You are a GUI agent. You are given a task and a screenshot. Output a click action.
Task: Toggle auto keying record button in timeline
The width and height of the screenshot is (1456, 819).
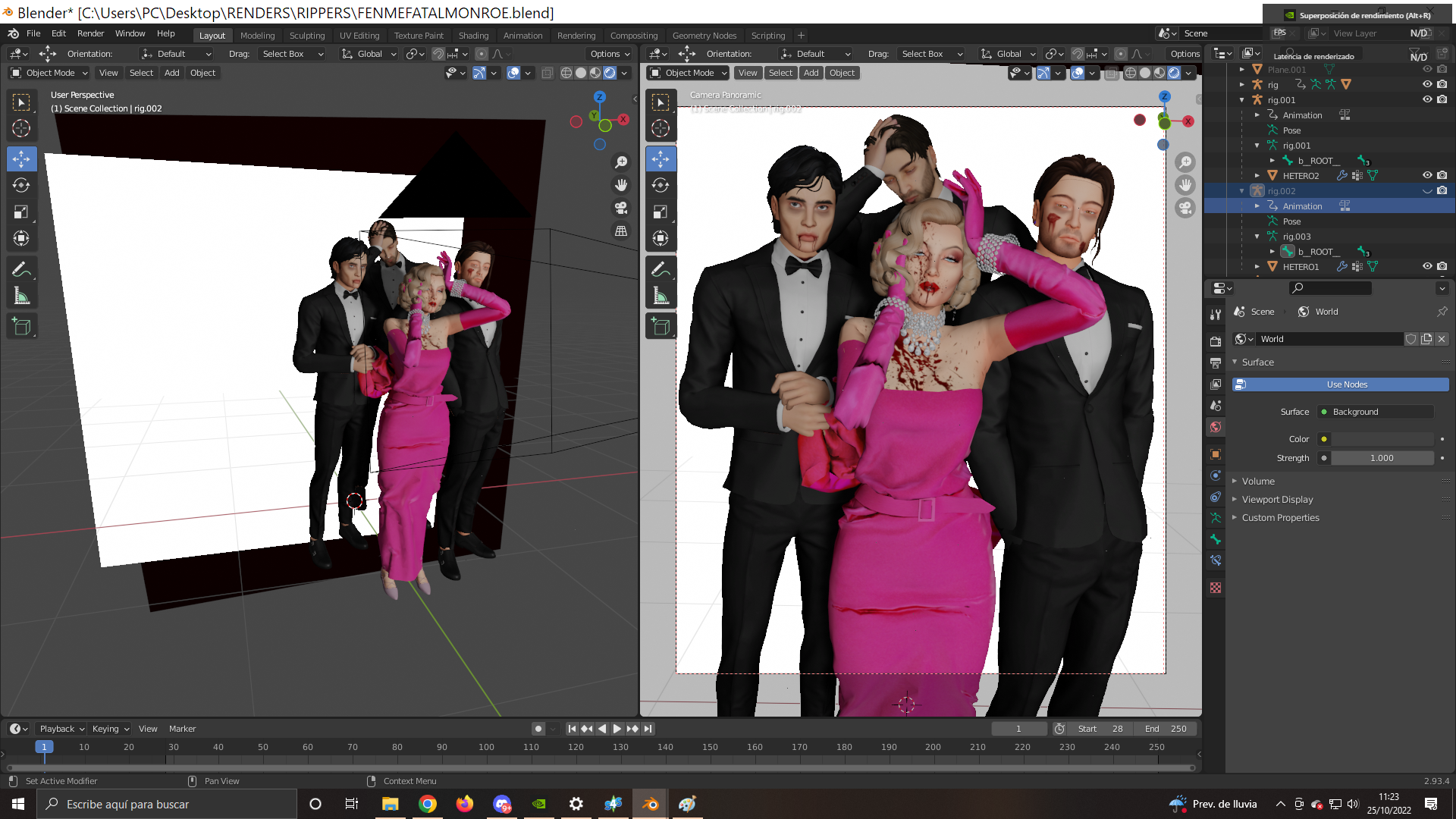pyautogui.click(x=538, y=729)
